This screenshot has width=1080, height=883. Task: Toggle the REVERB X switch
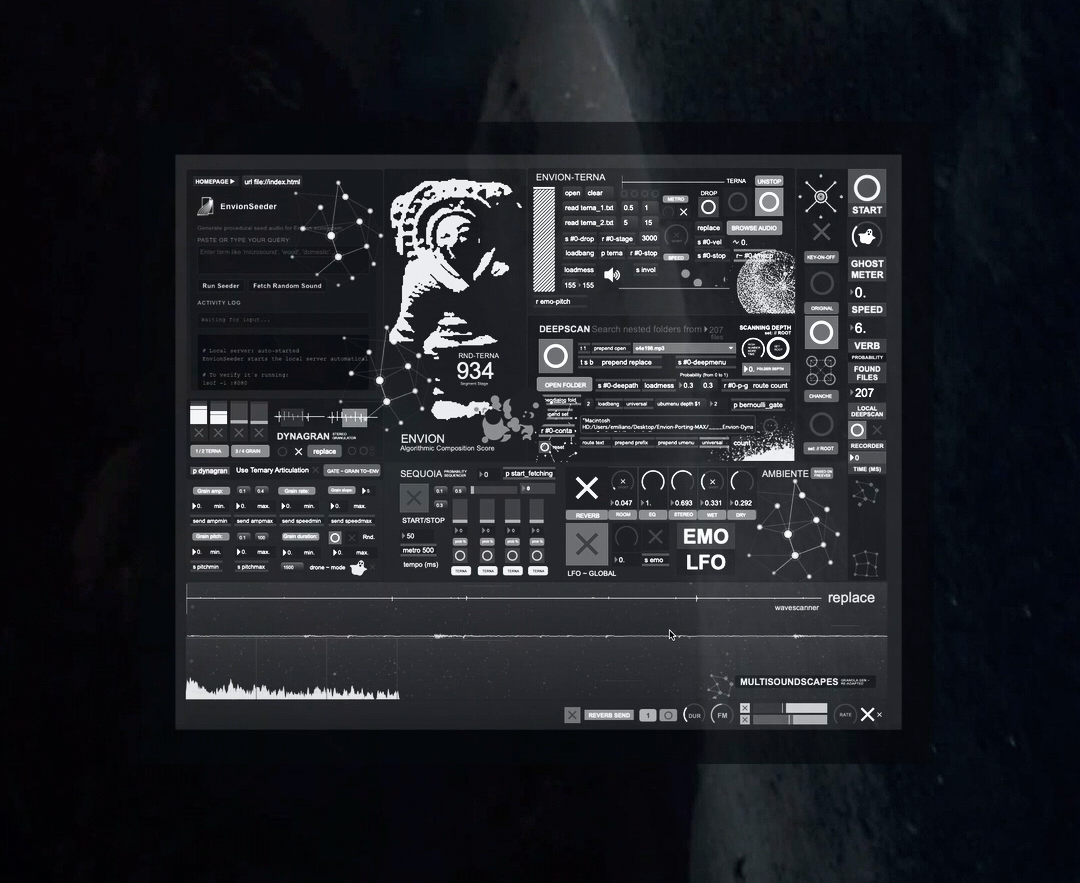point(587,488)
